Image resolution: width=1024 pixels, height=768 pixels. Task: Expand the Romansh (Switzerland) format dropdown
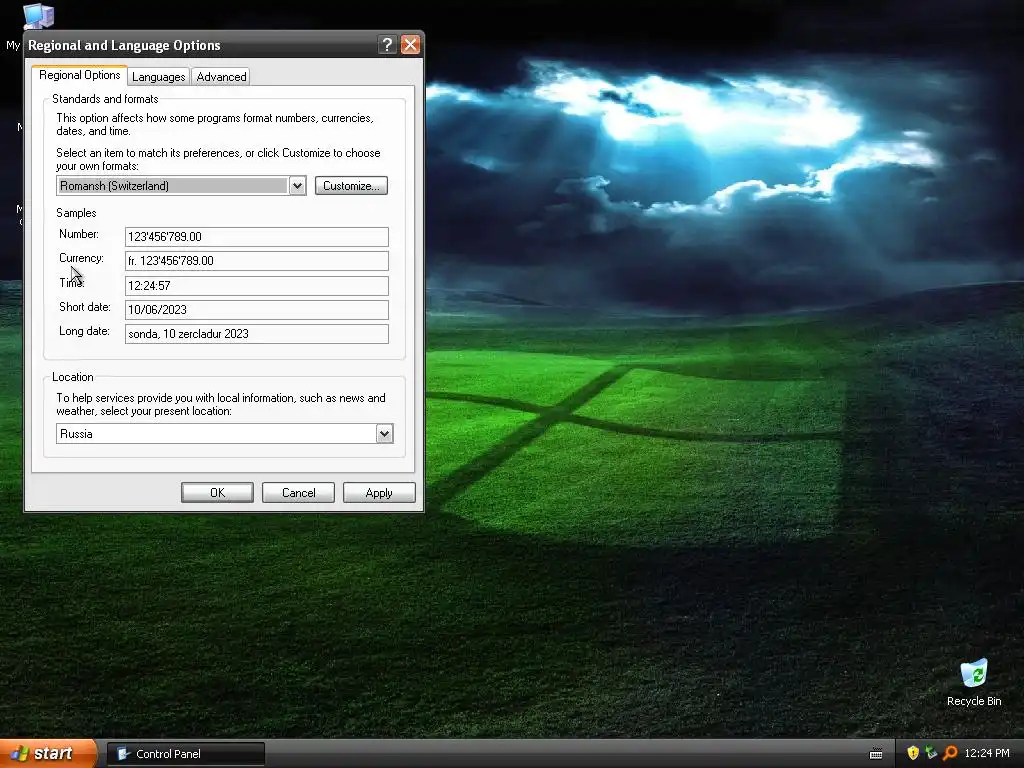pos(297,185)
